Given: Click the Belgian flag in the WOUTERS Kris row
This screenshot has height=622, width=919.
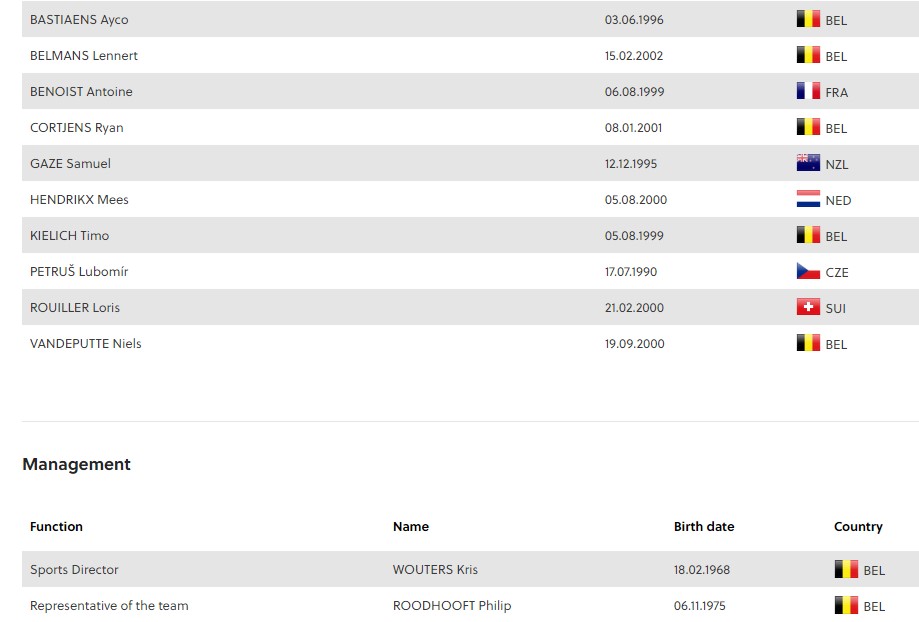Looking at the screenshot, I should pyautogui.click(x=846, y=569).
